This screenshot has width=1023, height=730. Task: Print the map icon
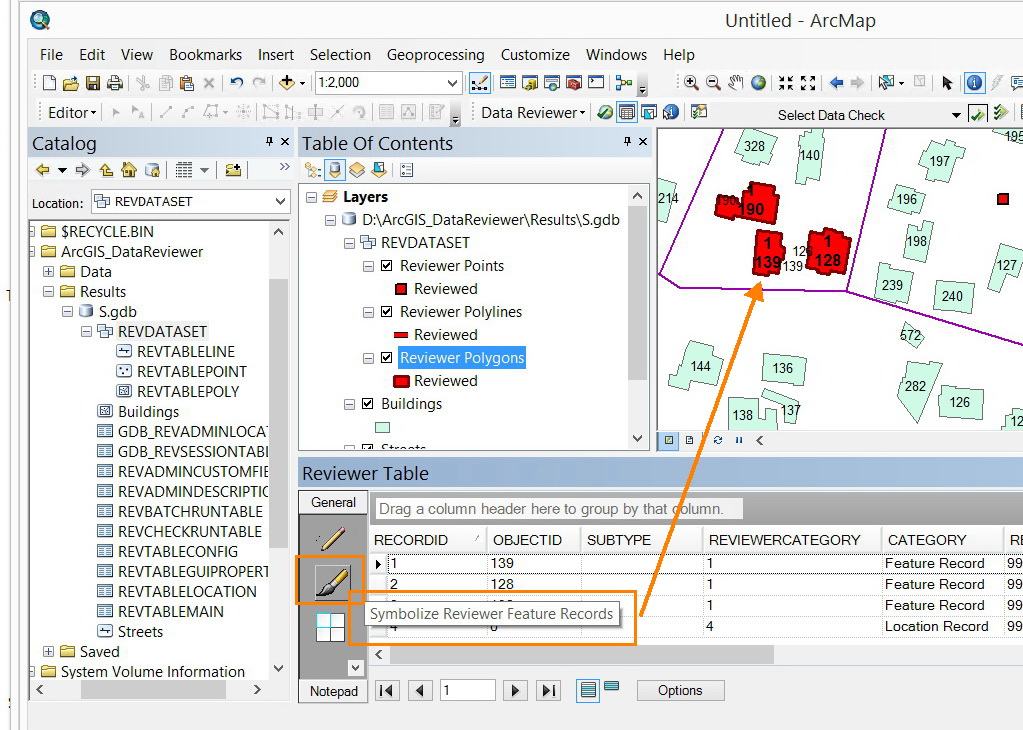point(115,83)
